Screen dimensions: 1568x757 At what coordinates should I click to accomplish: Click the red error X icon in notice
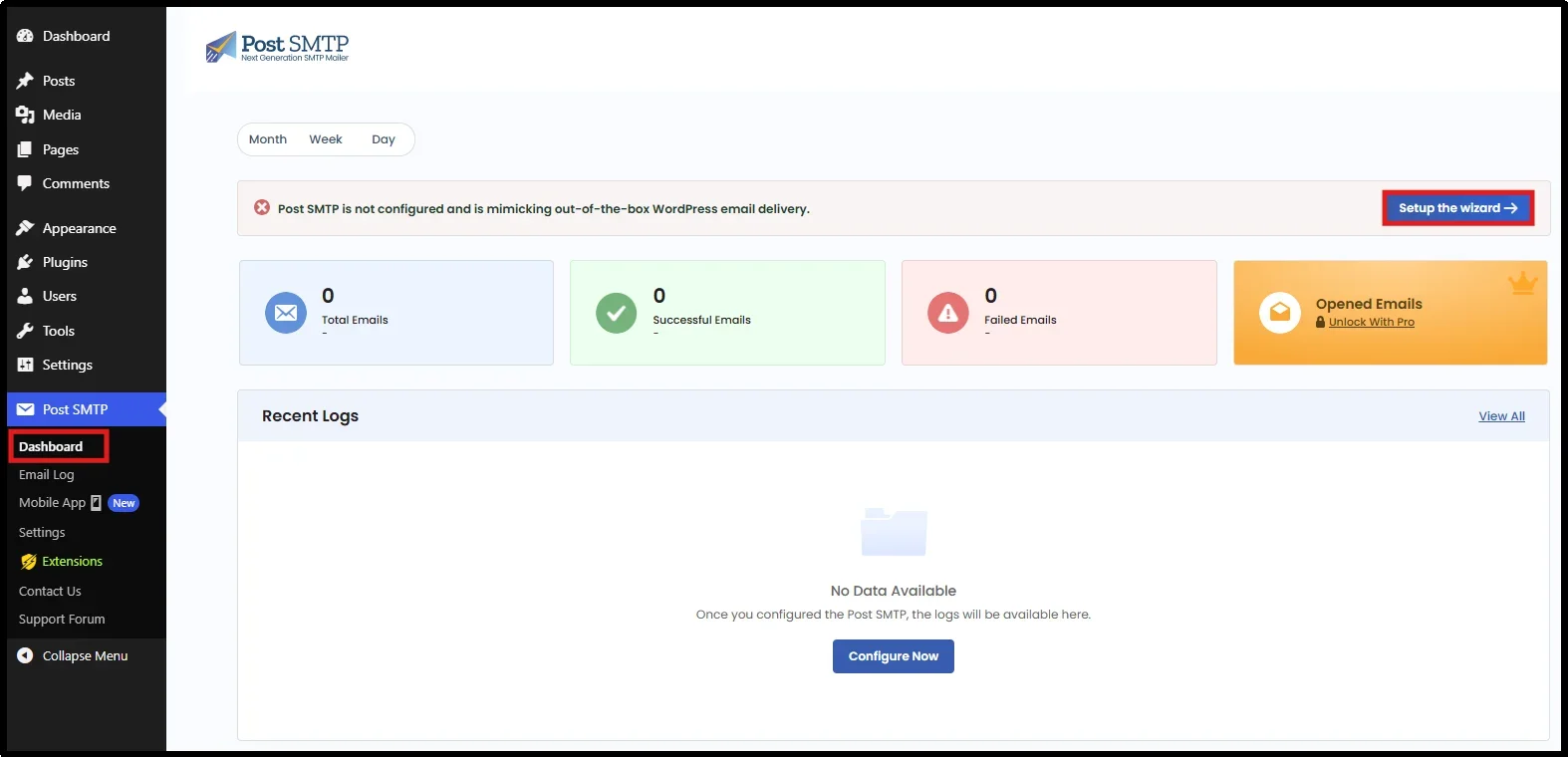point(262,207)
